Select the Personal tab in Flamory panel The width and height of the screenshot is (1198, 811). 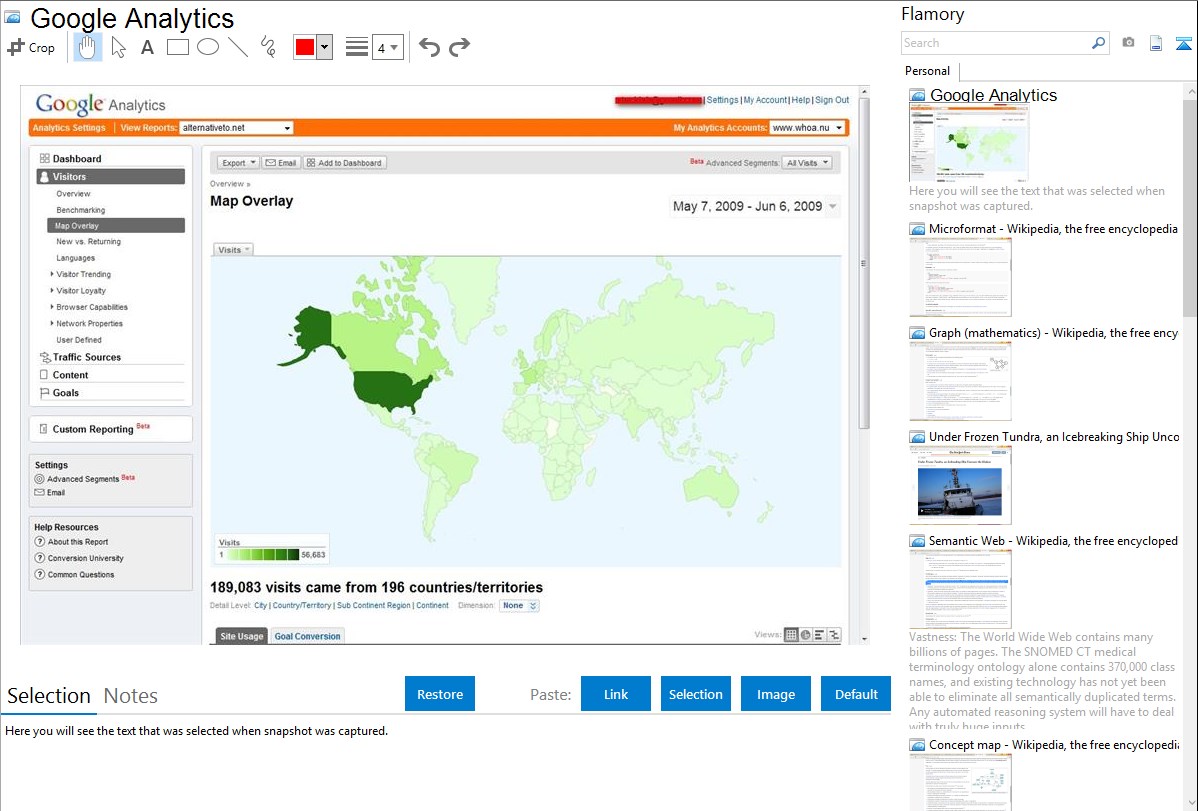(928, 71)
